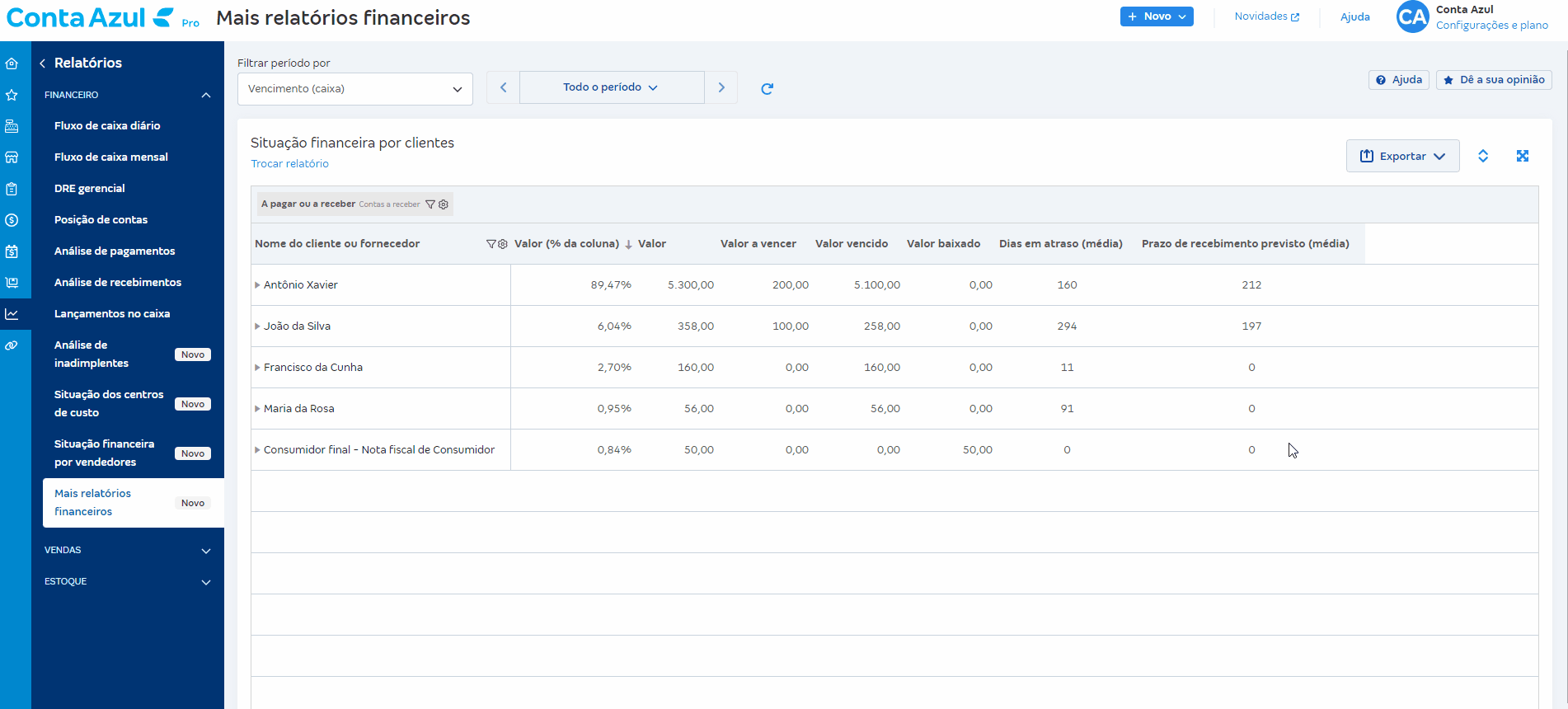1568x709 pixels.
Task: Click the dollar coin icon in left rail
Action: pyautogui.click(x=12, y=220)
